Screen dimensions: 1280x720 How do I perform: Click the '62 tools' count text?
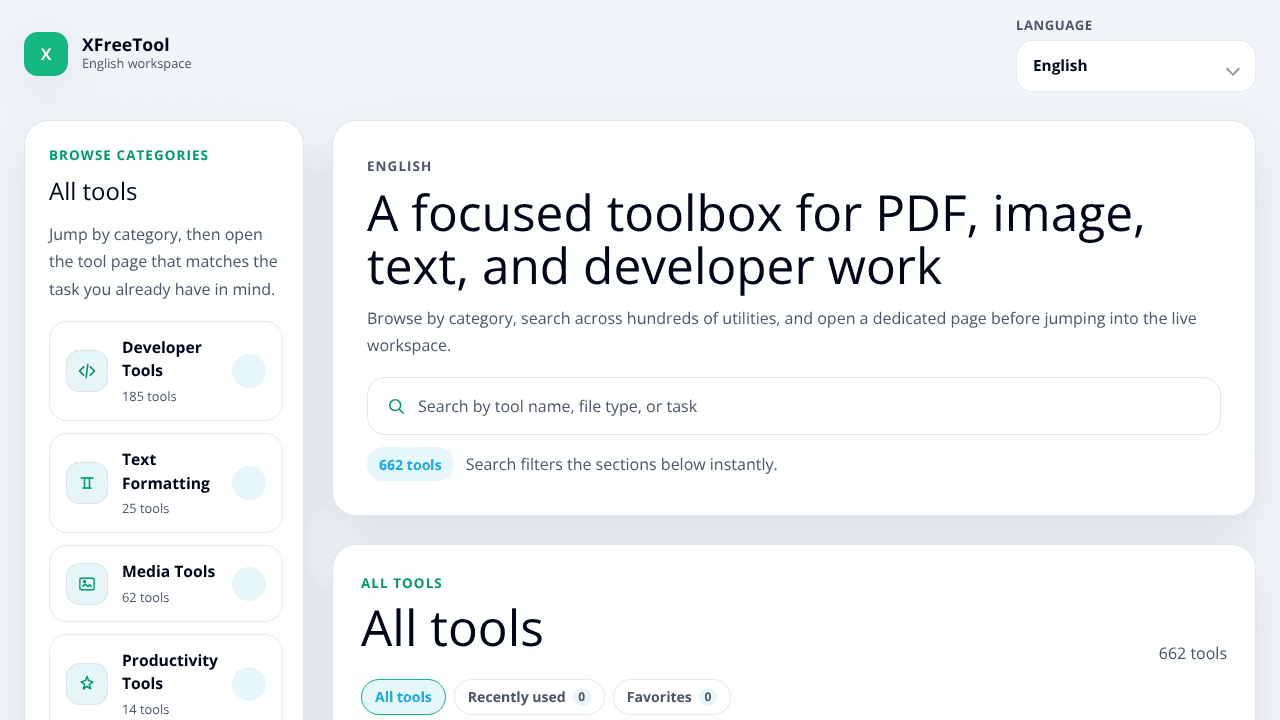pos(146,598)
